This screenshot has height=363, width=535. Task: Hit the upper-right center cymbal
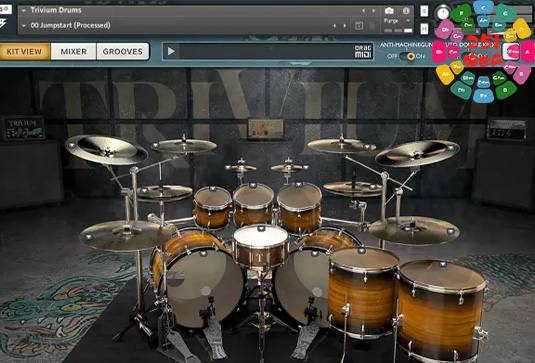pos(342,146)
